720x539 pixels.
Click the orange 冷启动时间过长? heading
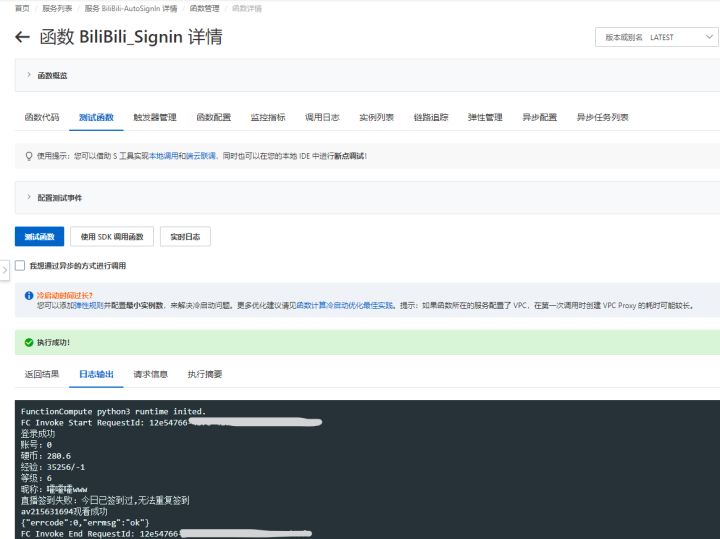65,296
